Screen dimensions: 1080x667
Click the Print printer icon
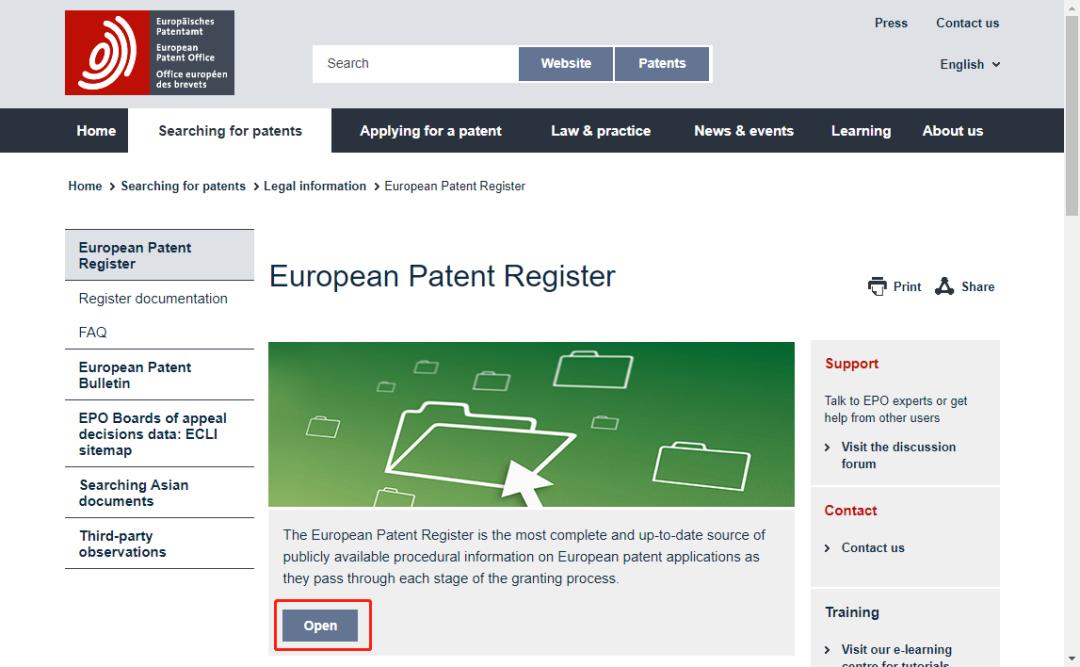pos(877,287)
